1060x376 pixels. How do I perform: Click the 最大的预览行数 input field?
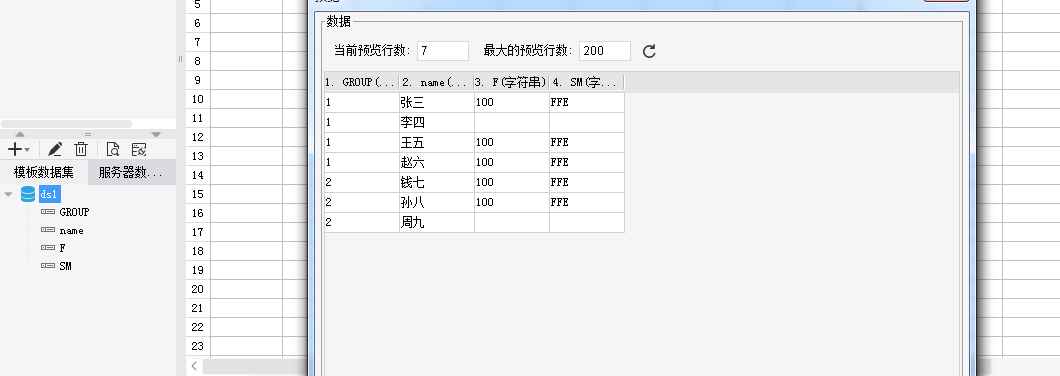pyautogui.click(x=605, y=51)
